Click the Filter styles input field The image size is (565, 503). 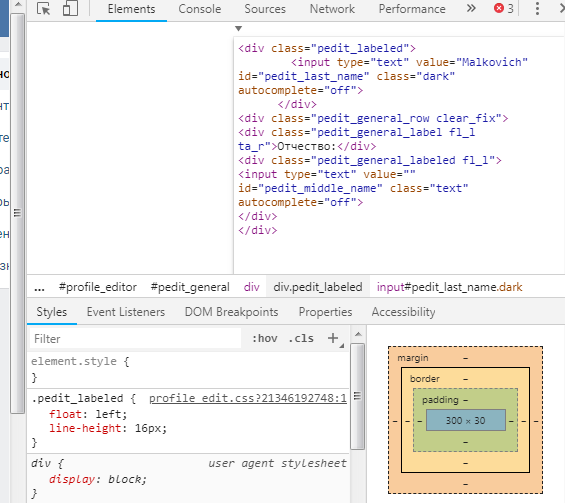[x=135, y=339]
